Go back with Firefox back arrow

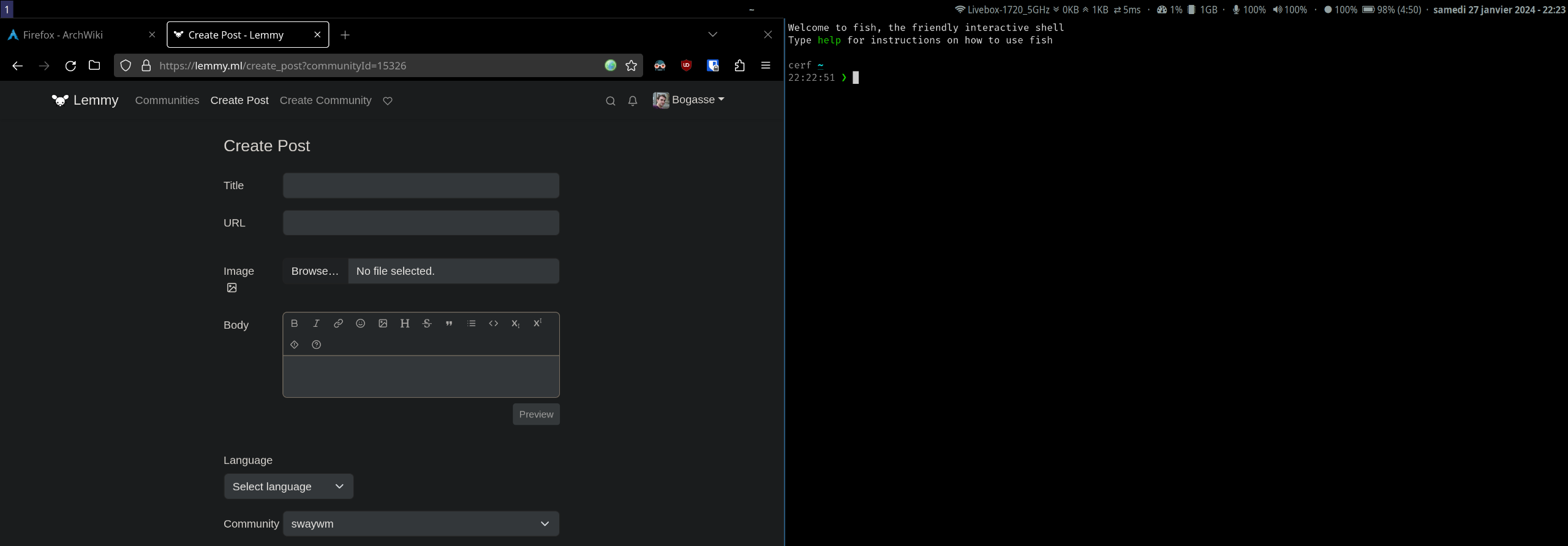[x=17, y=65]
